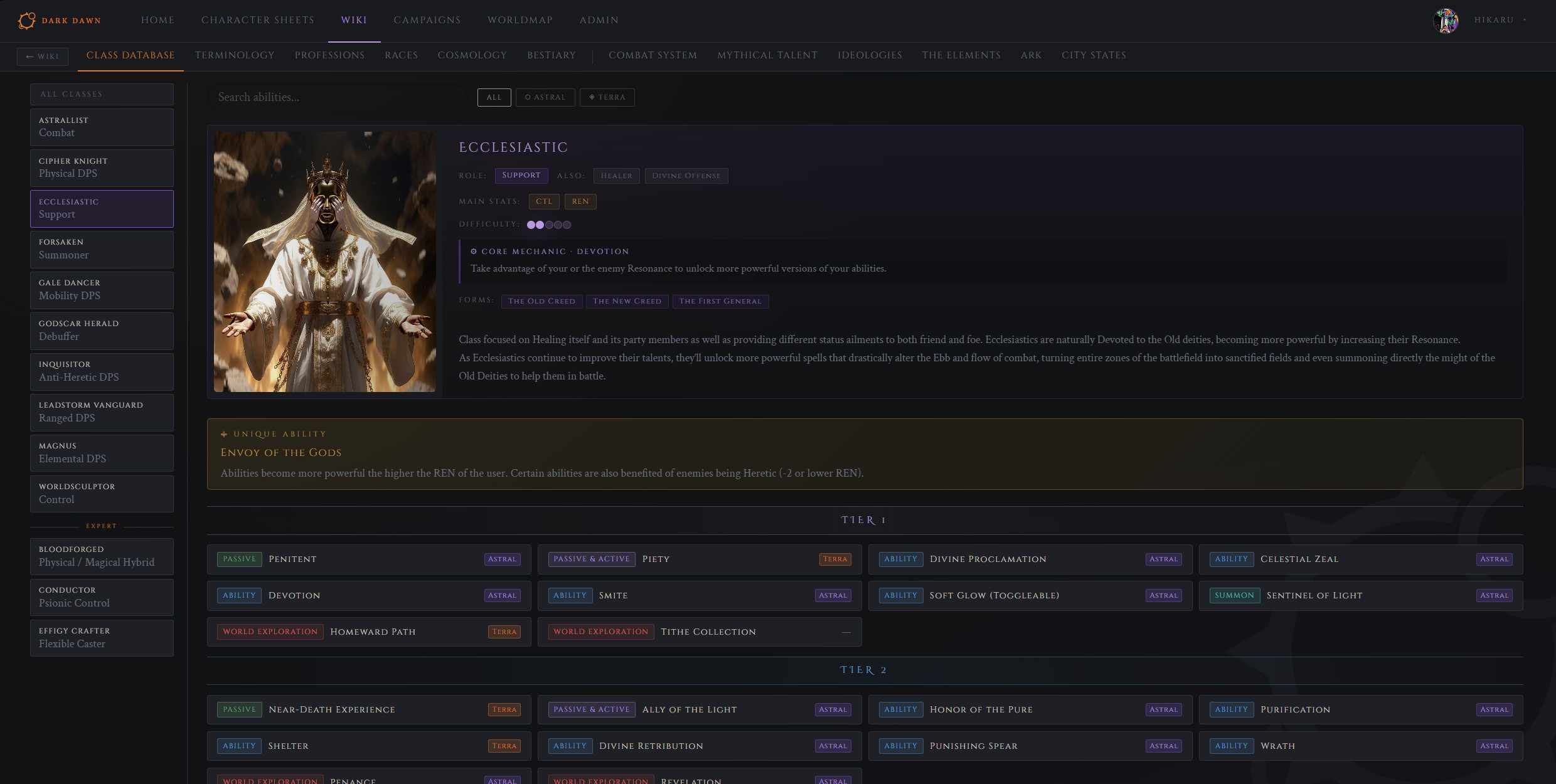Click the Penitent ability's Astral tag
The height and width of the screenshot is (784, 1556).
coord(502,559)
